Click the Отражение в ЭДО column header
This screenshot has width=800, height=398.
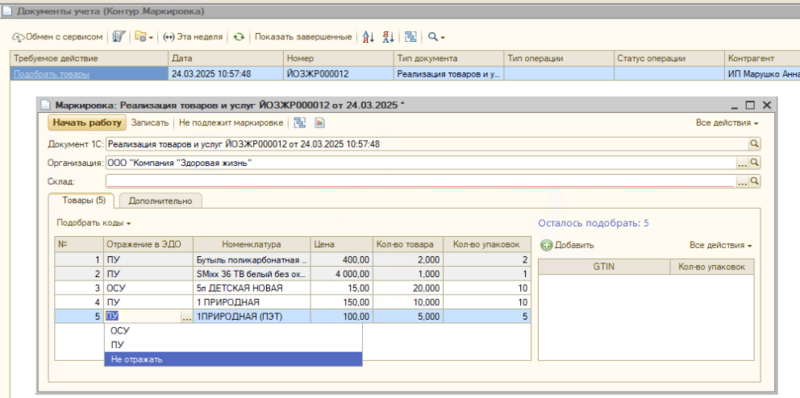pyautogui.click(x=148, y=244)
